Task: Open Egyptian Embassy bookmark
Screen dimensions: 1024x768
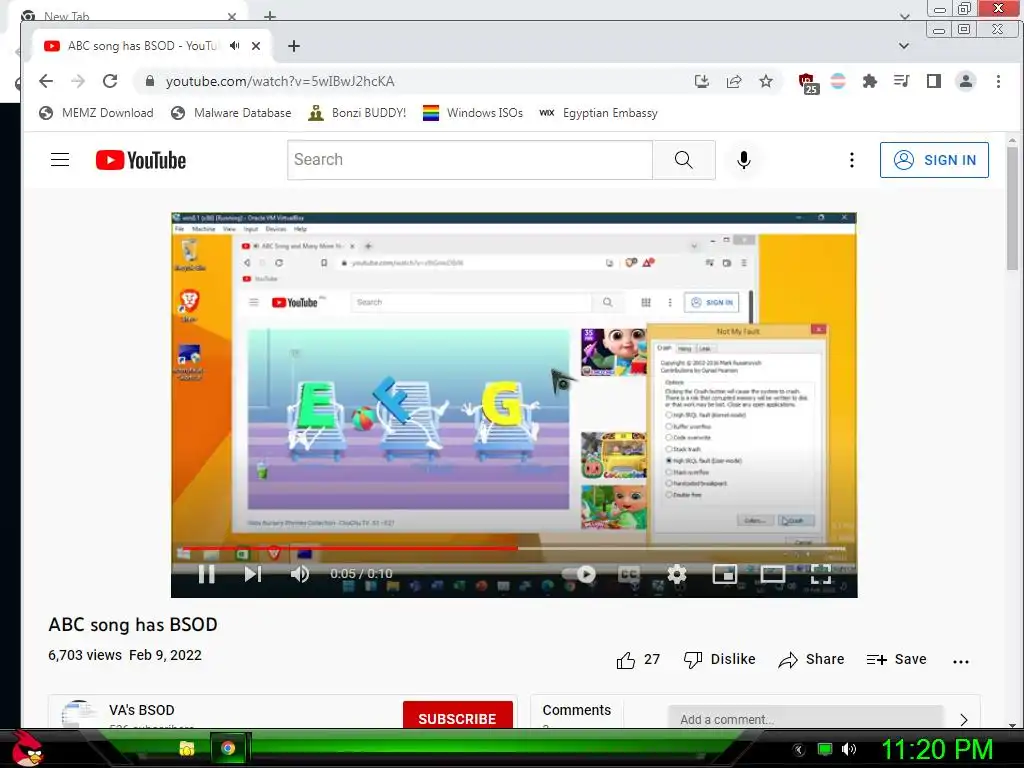Action: tap(598, 113)
